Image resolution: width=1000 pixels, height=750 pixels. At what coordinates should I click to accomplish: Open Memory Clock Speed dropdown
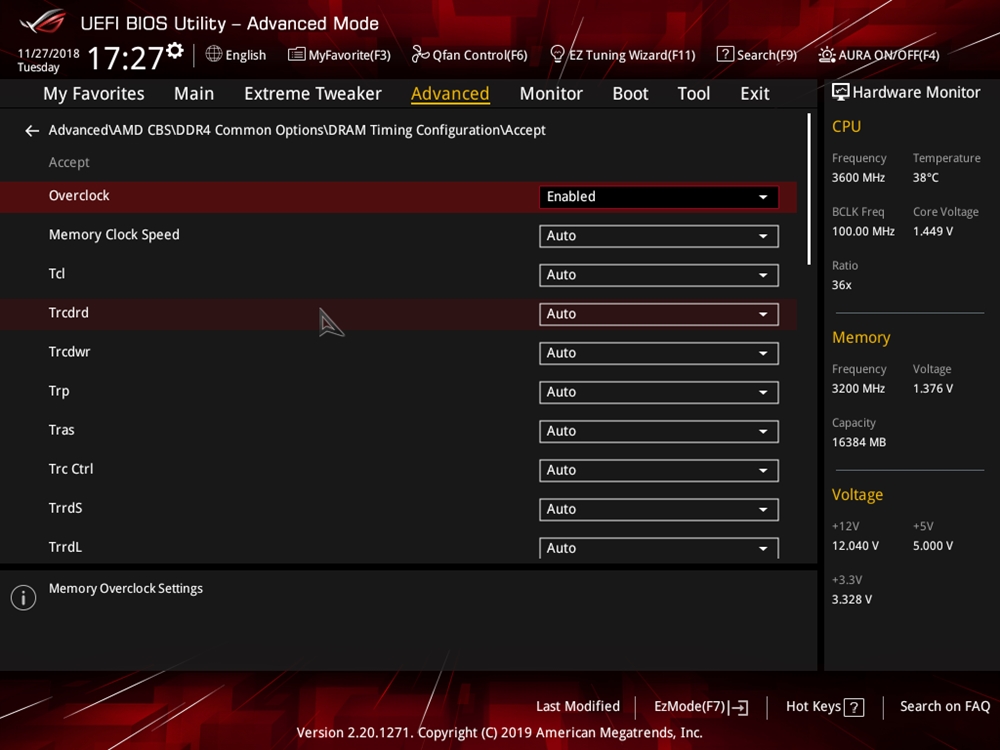(659, 236)
